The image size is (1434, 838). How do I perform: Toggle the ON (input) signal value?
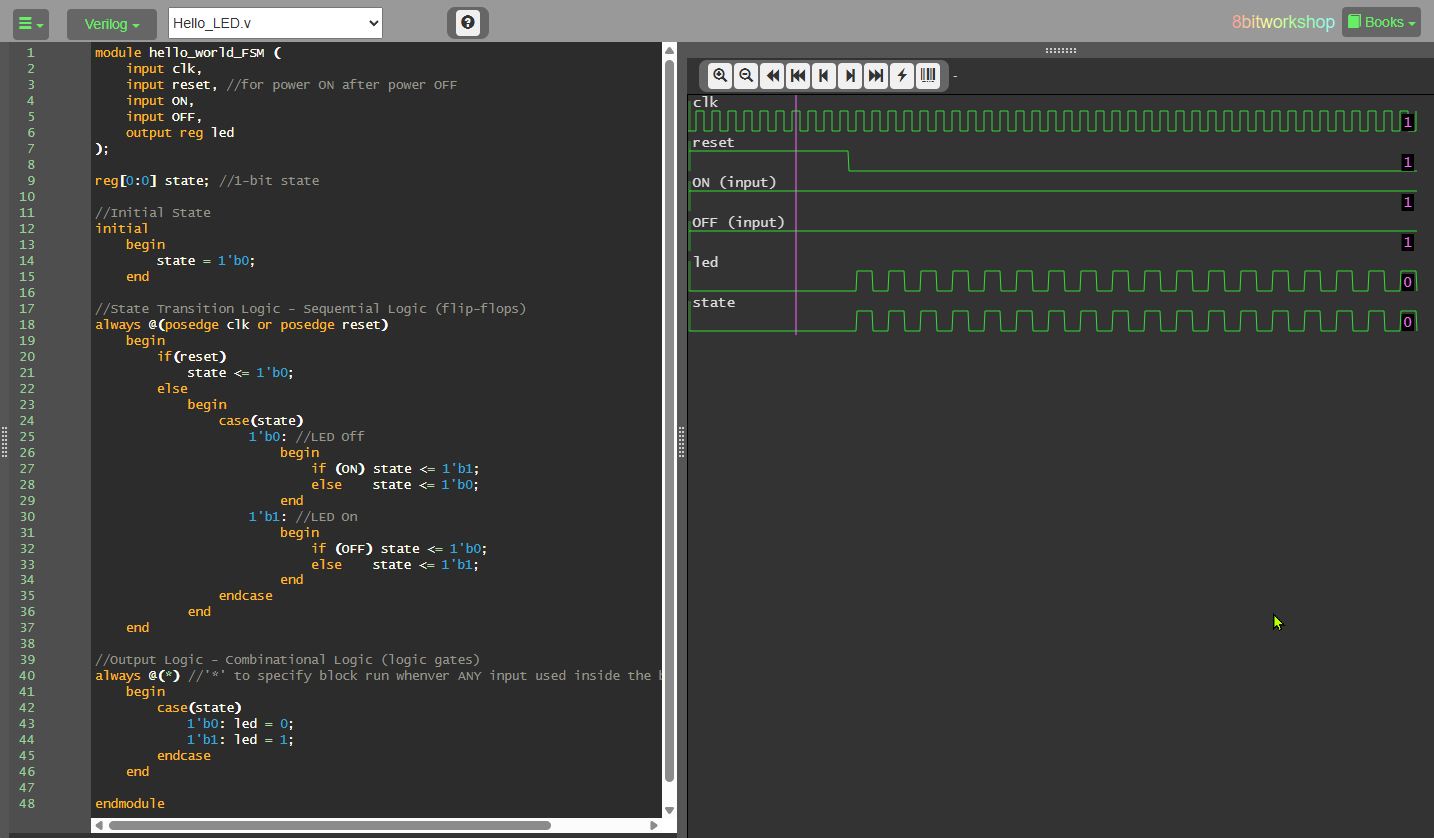[1407, 202]
